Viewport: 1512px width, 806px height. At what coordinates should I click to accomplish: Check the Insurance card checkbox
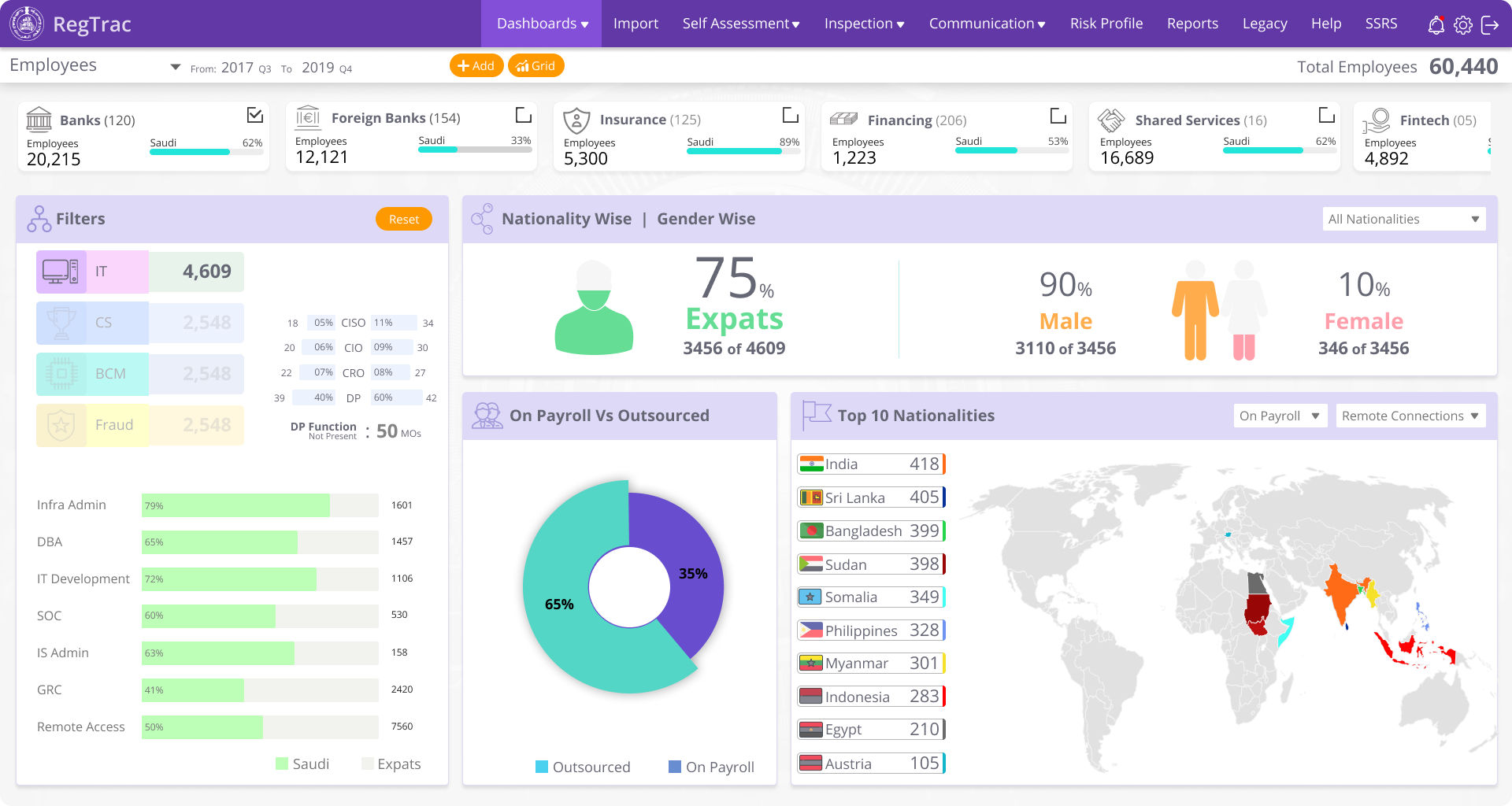pos(790,116)
